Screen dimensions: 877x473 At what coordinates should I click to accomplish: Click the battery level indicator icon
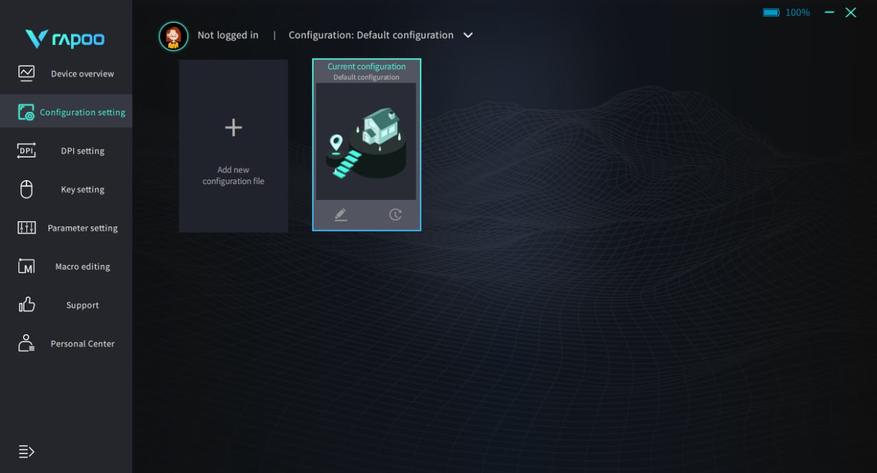pos(771,12)
